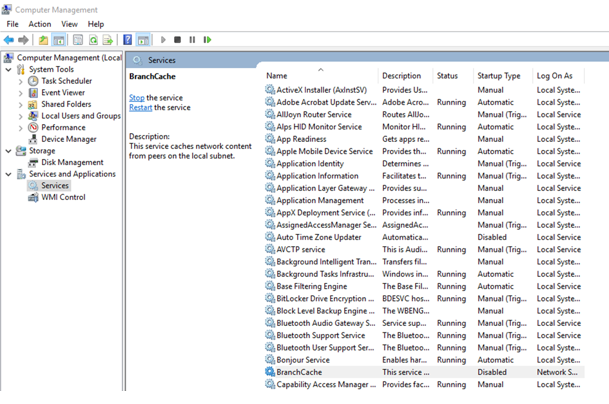Click the gear icon beside BitLocker Drive Encryption
Screen dimensions: 609x404
tap(270, 298)
